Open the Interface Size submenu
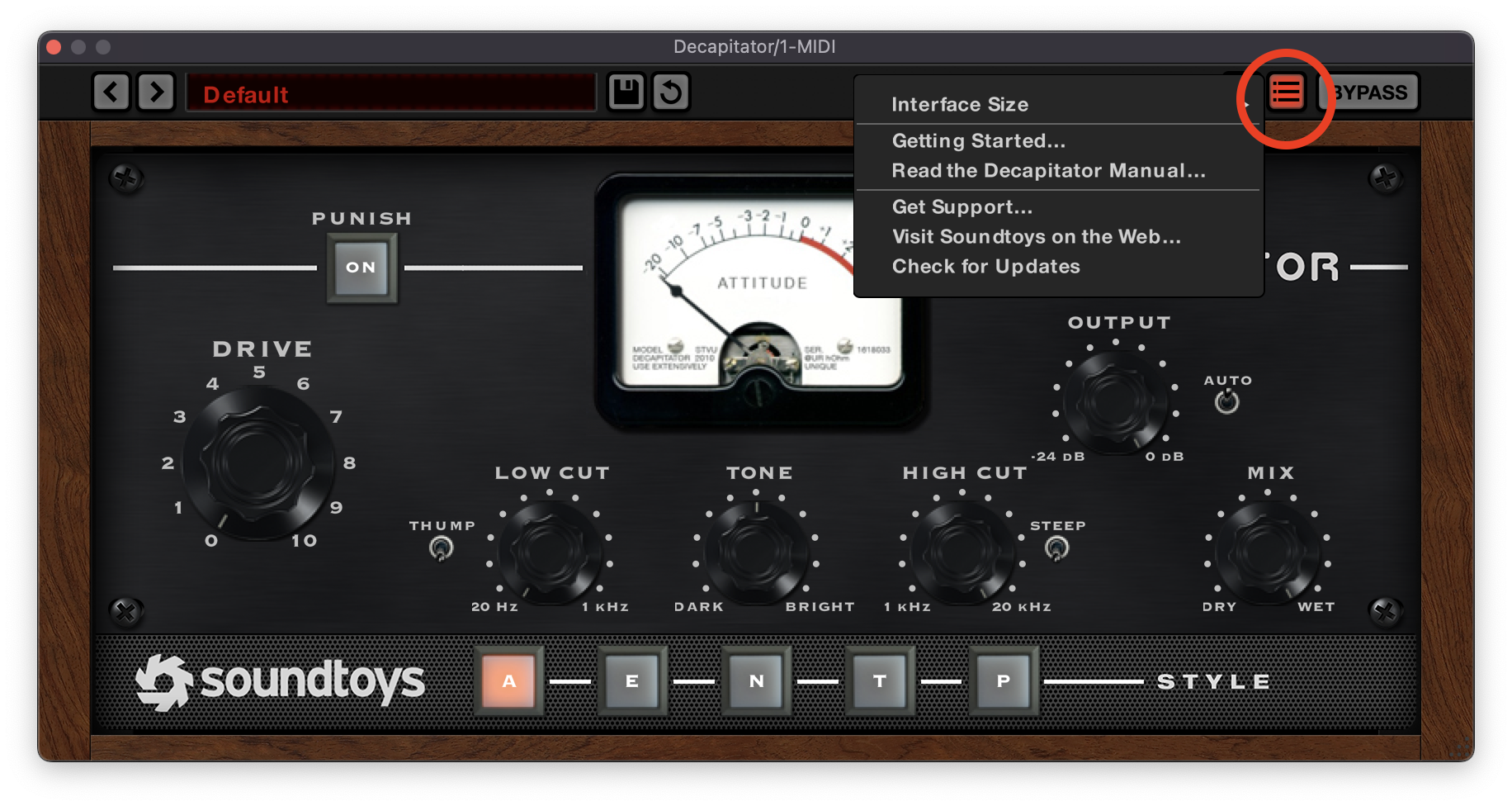This screenshot has width=1512, height=806. click(x=1059, y=105)
